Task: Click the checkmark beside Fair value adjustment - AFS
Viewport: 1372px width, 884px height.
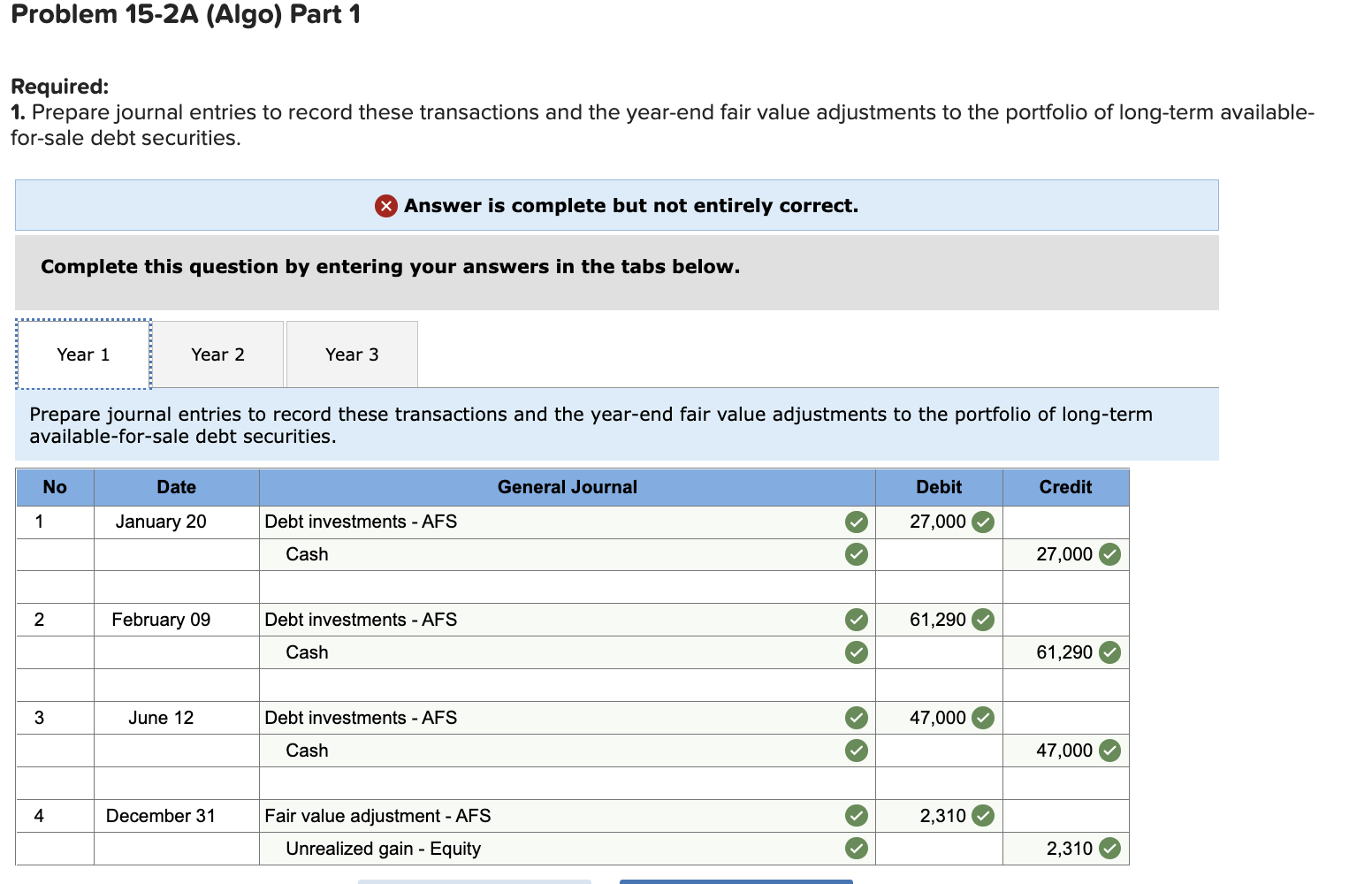Action: coord(855,815)
